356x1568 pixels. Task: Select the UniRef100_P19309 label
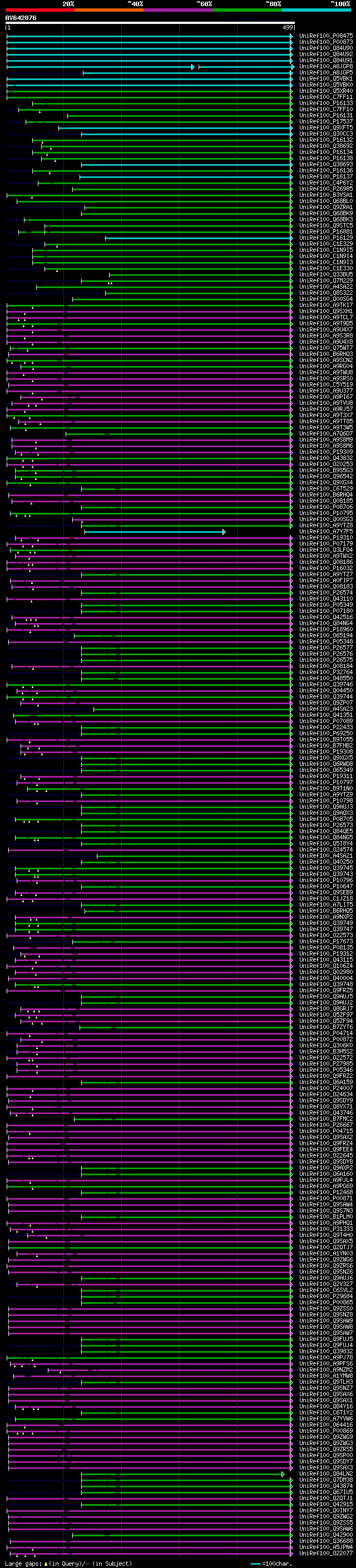point(326,452)
